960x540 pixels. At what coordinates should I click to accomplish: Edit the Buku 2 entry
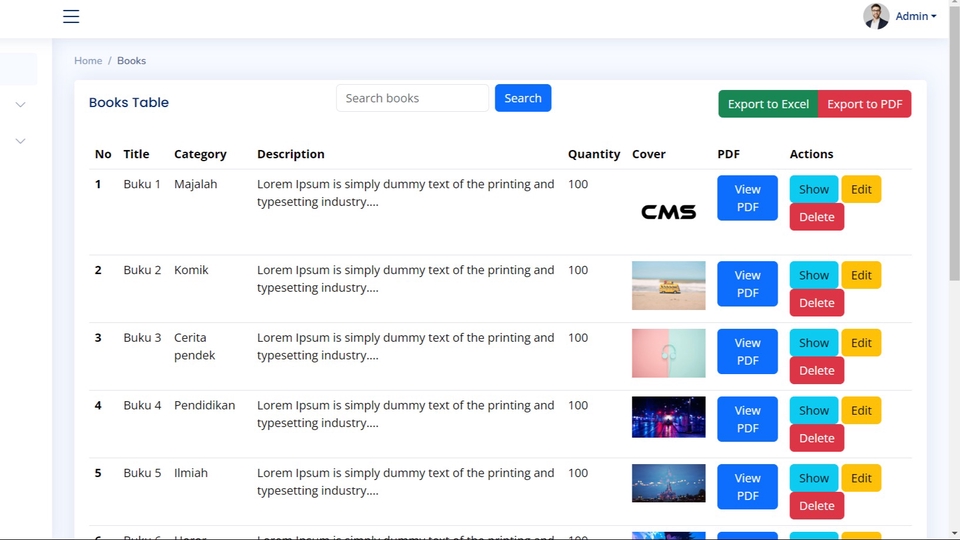(861, 275)
